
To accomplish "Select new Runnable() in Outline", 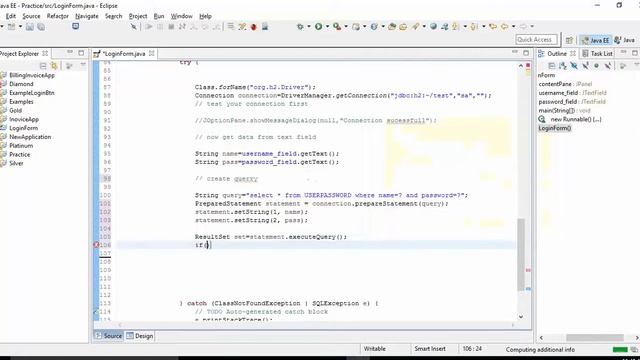I will (x=576, y=119).
